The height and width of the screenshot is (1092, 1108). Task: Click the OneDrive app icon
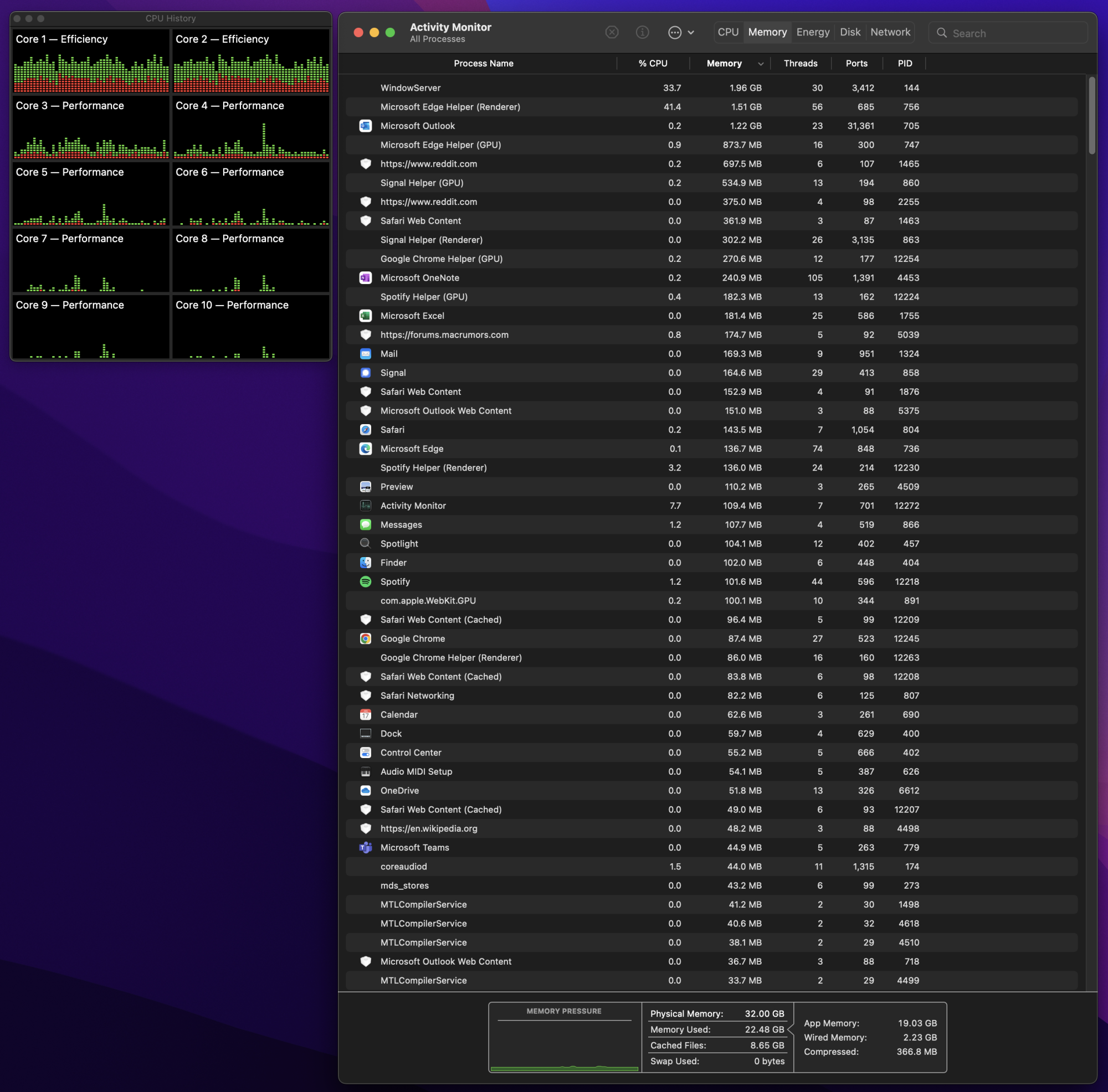pos(365,791)
